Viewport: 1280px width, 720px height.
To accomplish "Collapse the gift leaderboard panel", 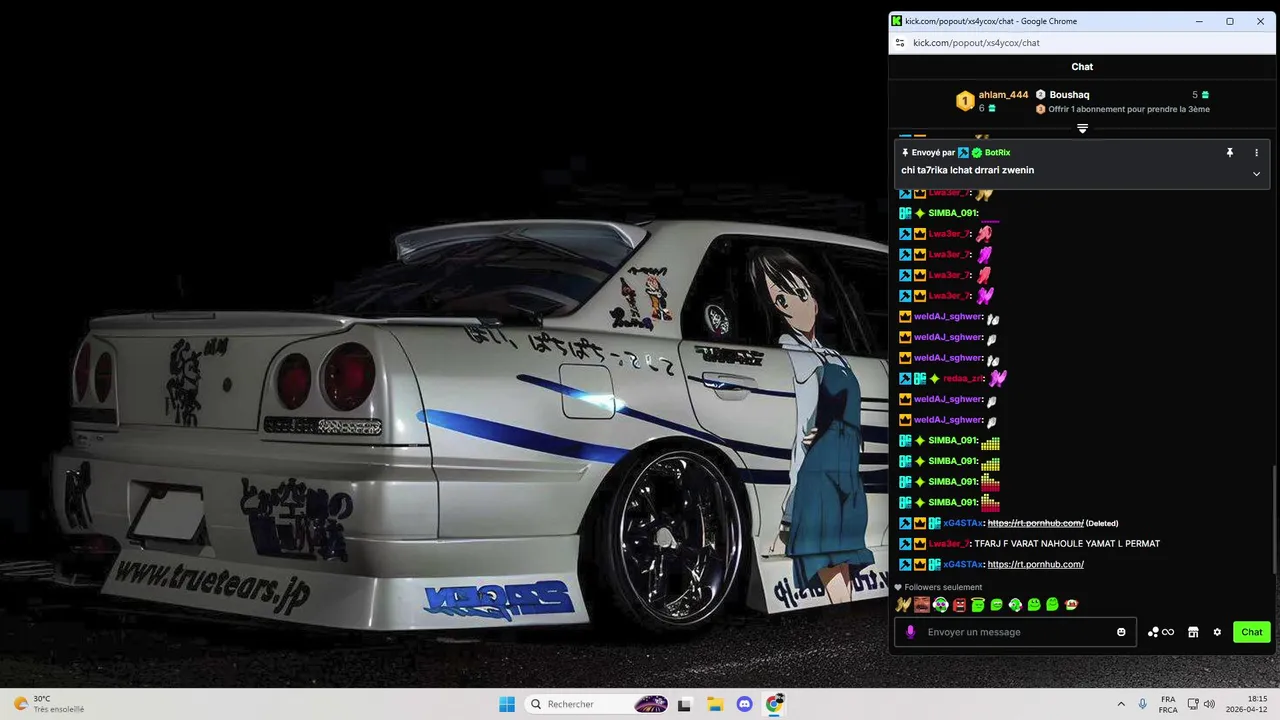I will coord(1082,128).
